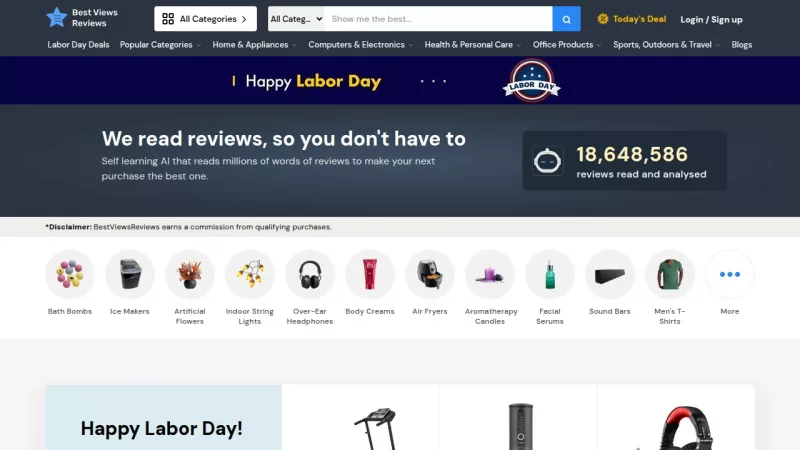Viewport: 800px width, 450px height.
Task: Select the Ice Makers category icon
Action: pyautogui.click(x=130, y=274)
